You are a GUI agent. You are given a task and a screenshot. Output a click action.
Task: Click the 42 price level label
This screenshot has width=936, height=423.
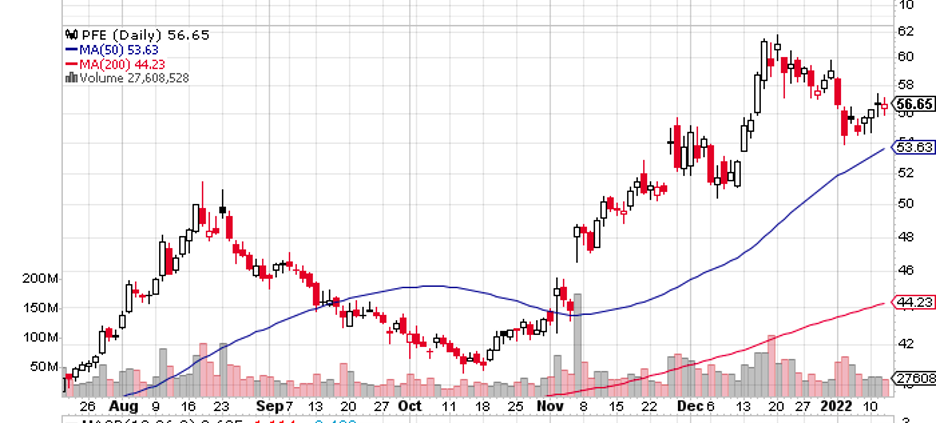pyautogui.click(x=906, y=343)
